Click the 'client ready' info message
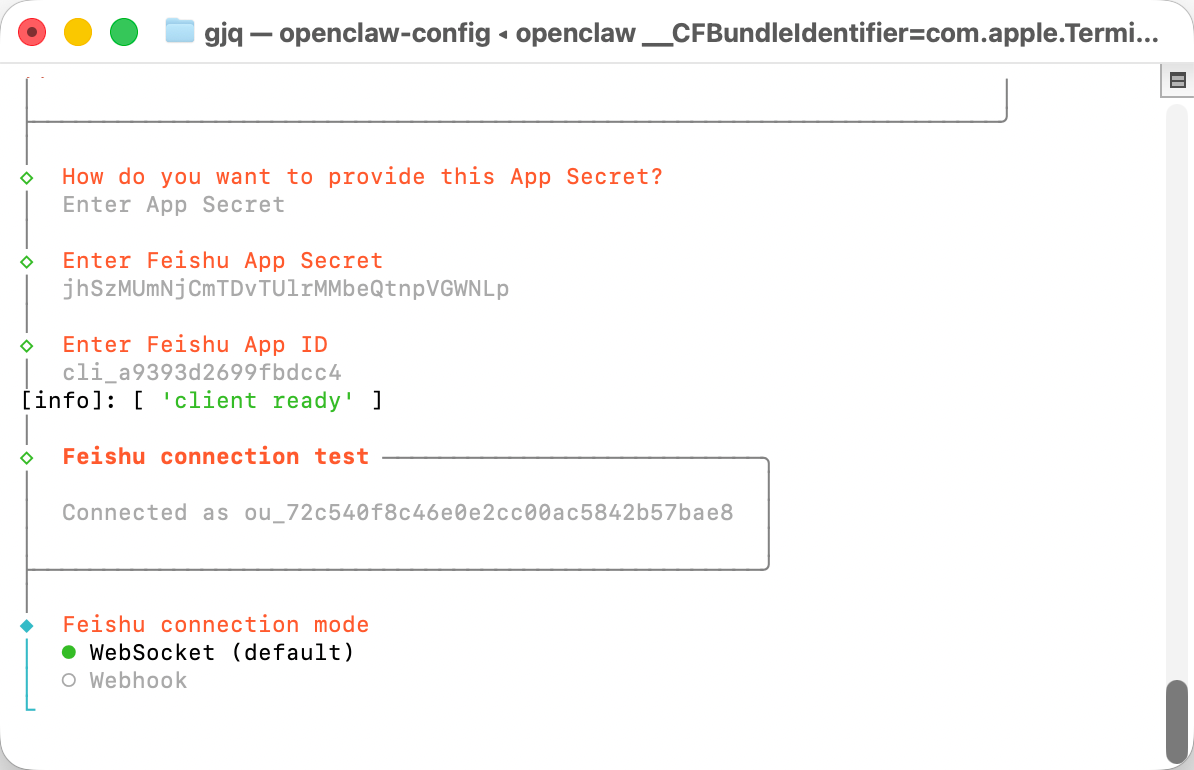Screen dimensions: 1194x770 pos(258,401)
